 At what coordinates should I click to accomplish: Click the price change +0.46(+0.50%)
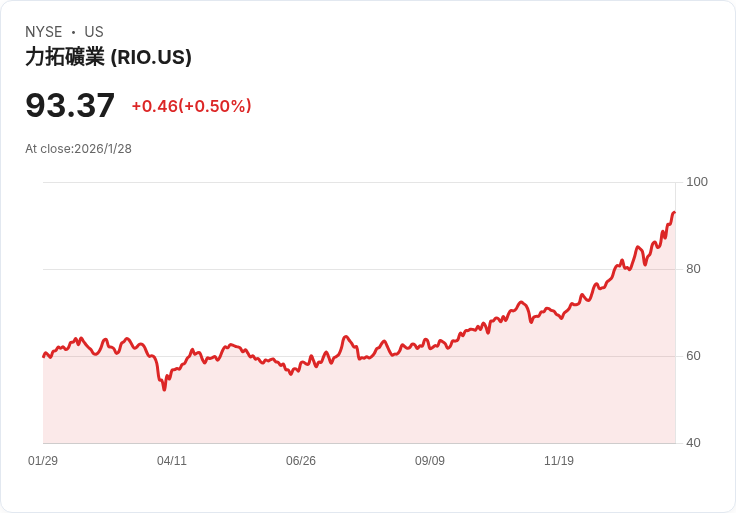tap(192, 106)
